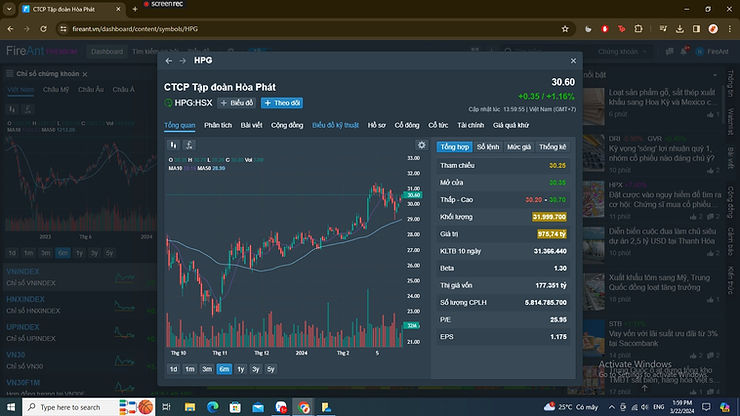The width and height of the screenshot is (740, 416).
Task: Go forward in the HPG dialog
Action: [x=183, y=60]
